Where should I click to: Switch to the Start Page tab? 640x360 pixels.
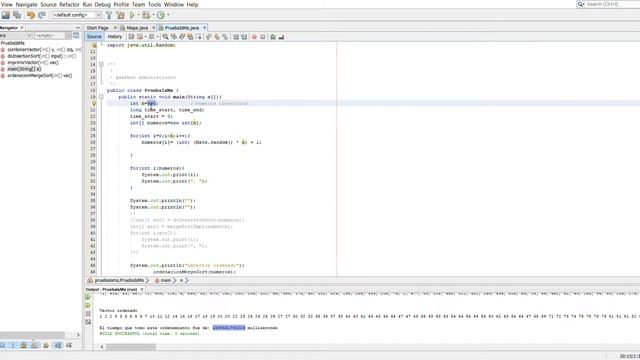tap(98, 28)
